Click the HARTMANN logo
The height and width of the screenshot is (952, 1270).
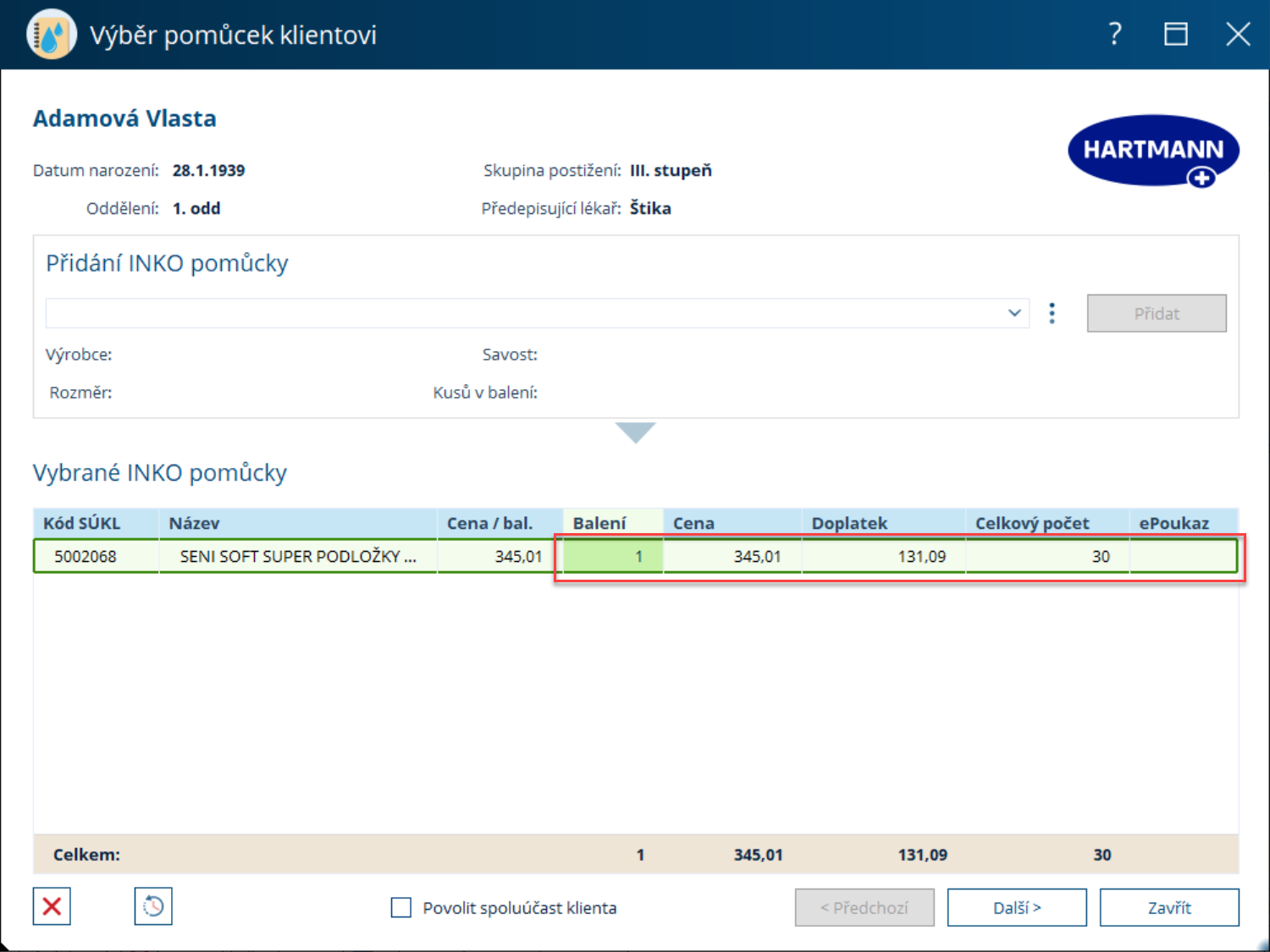1153,151
